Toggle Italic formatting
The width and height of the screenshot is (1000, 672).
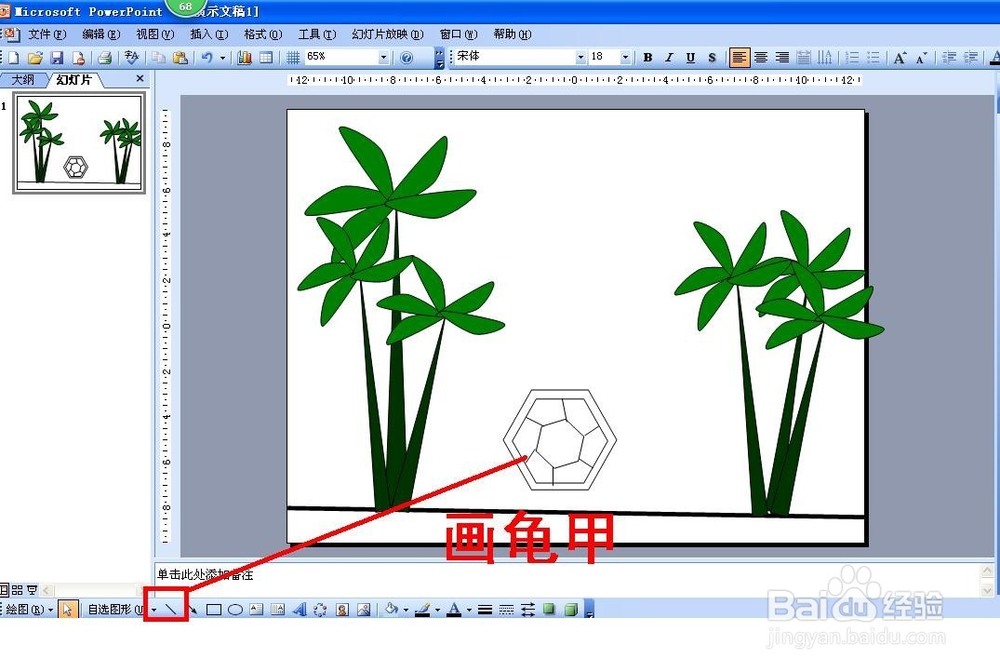(669, 57)
